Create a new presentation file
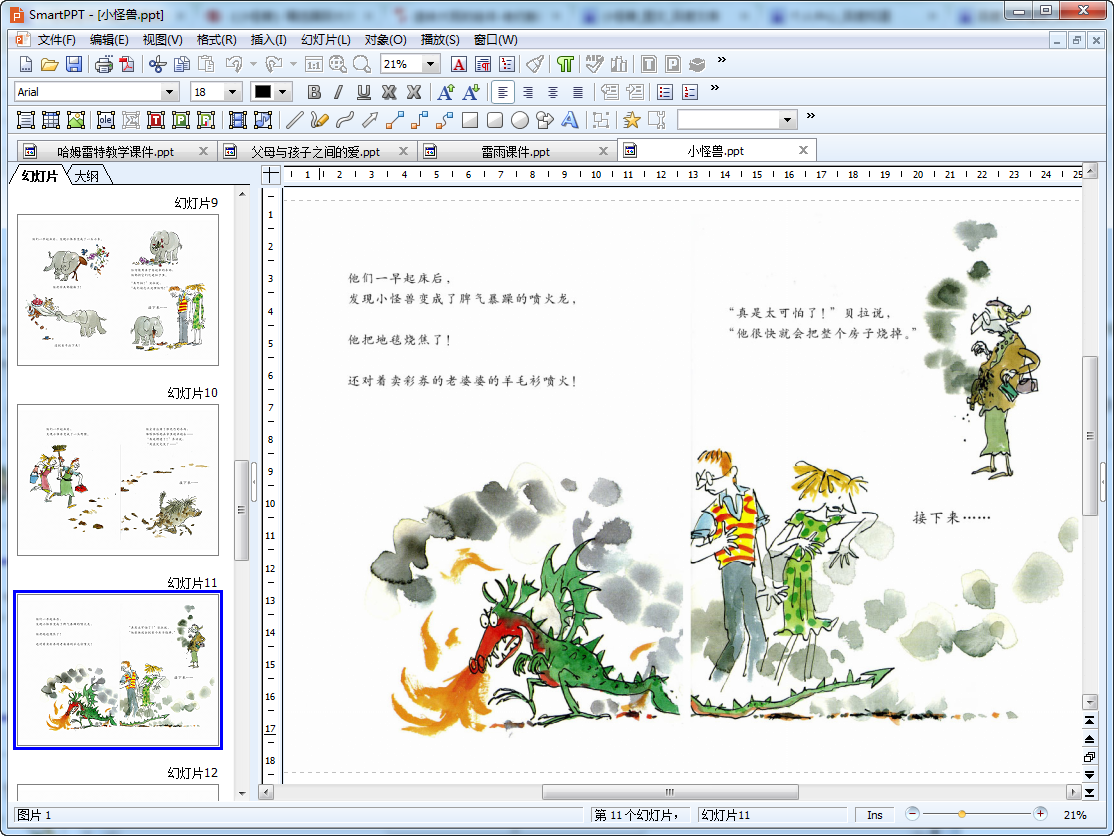 [26, 65]
